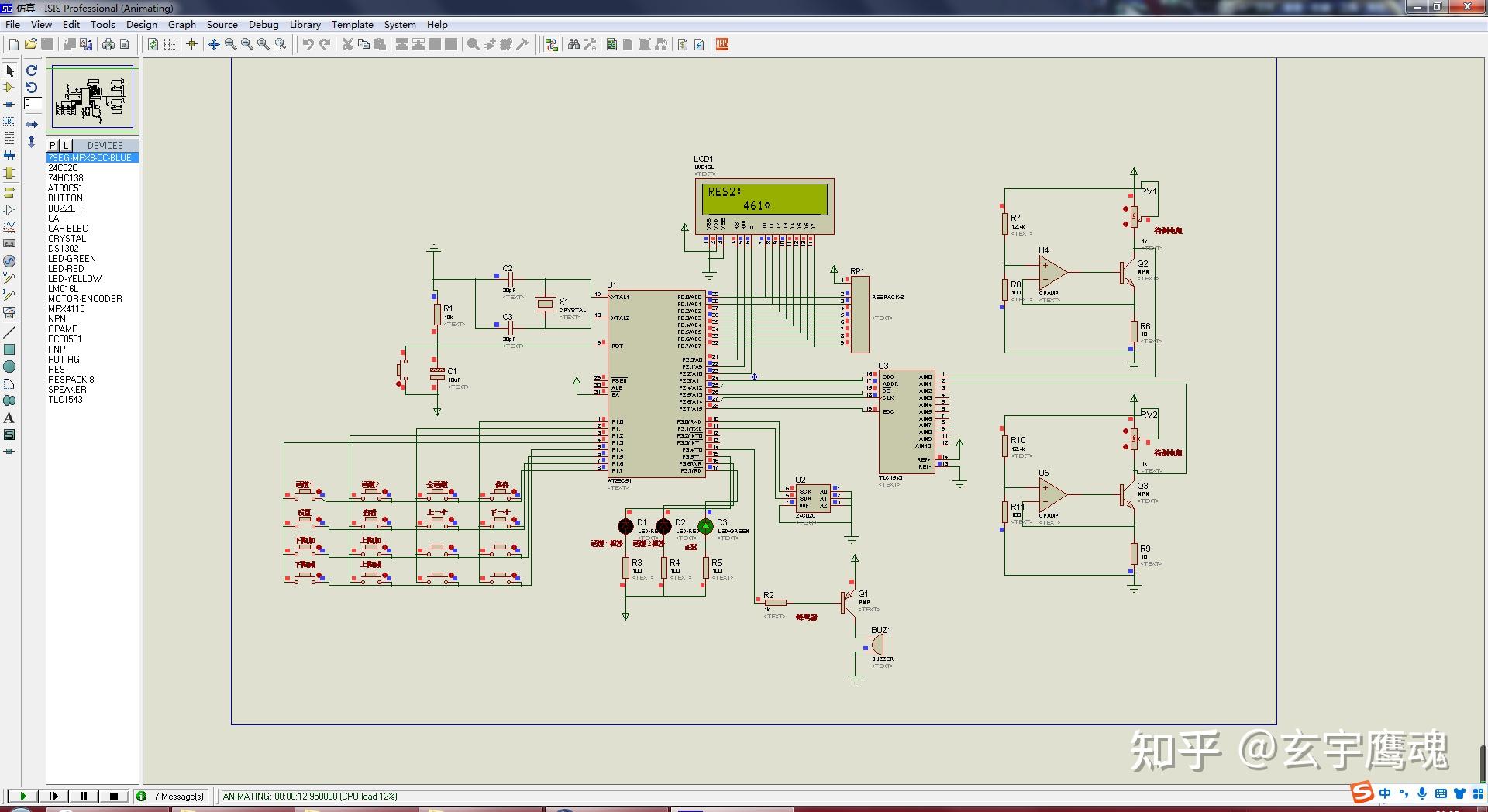This screenshot has width=1488, height=812.
Task: Select the 2D Graphics Line tool
Action: (x=9, y=332)
